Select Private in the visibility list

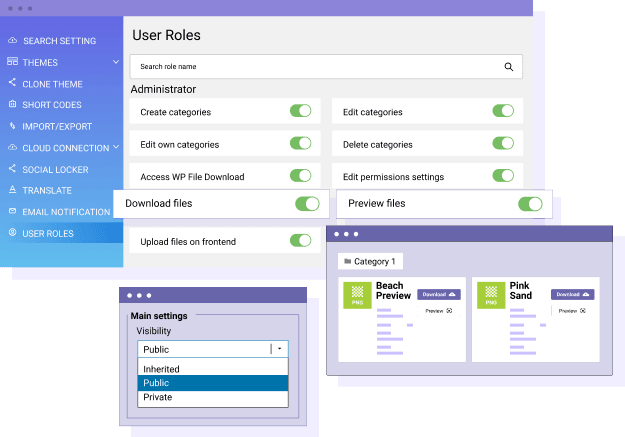click(x=158, y=397)
